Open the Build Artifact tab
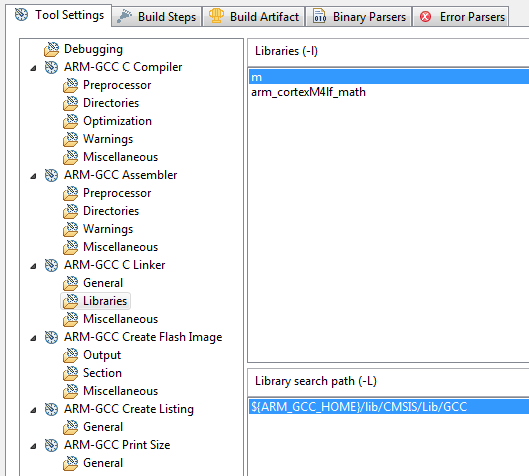Image resolution: width=529 pixels, height=476 pixels. tap(254, 17)
